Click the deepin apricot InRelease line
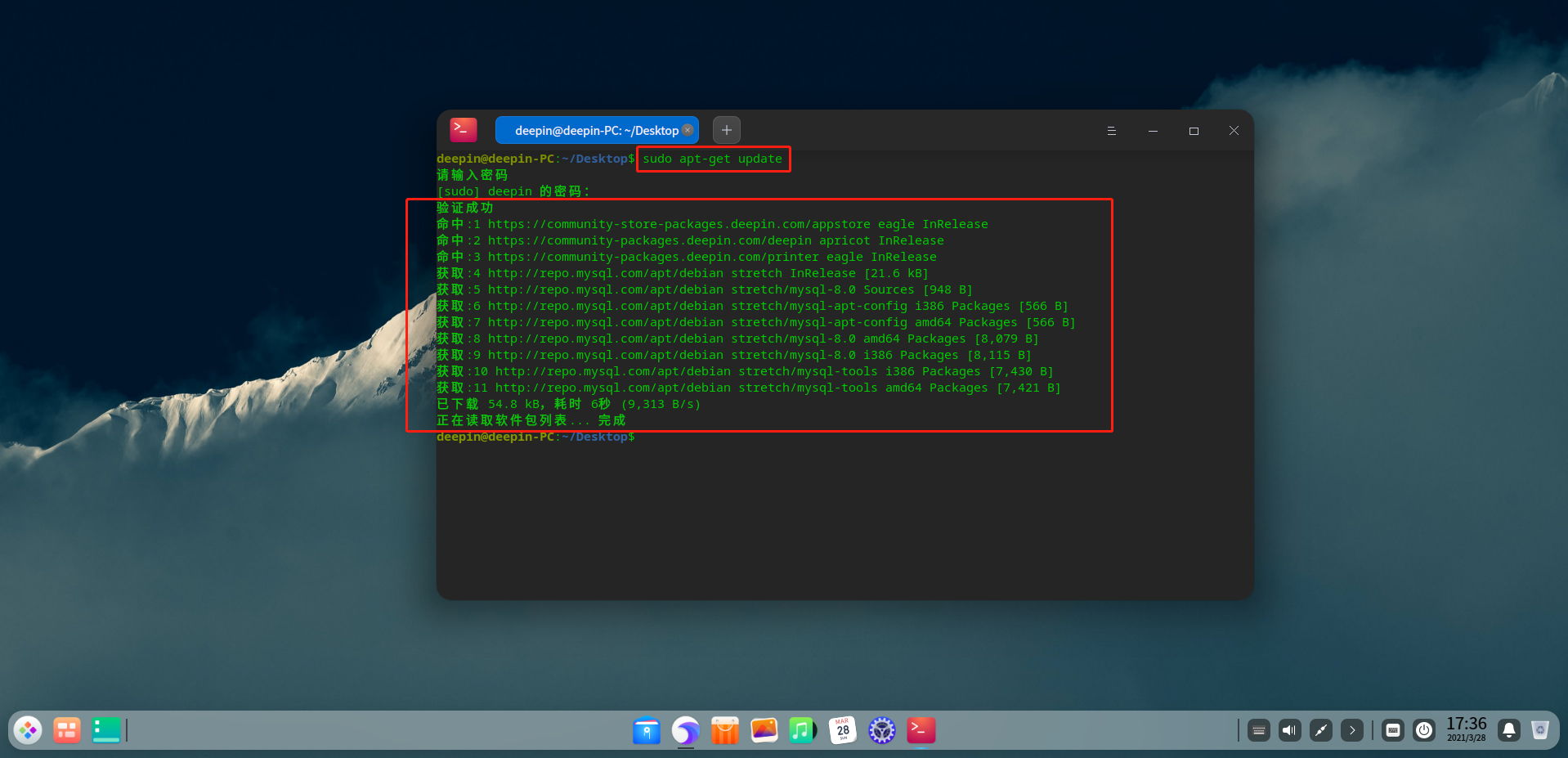The width and height of the screenshot is (1568, 758). (690, 240)
